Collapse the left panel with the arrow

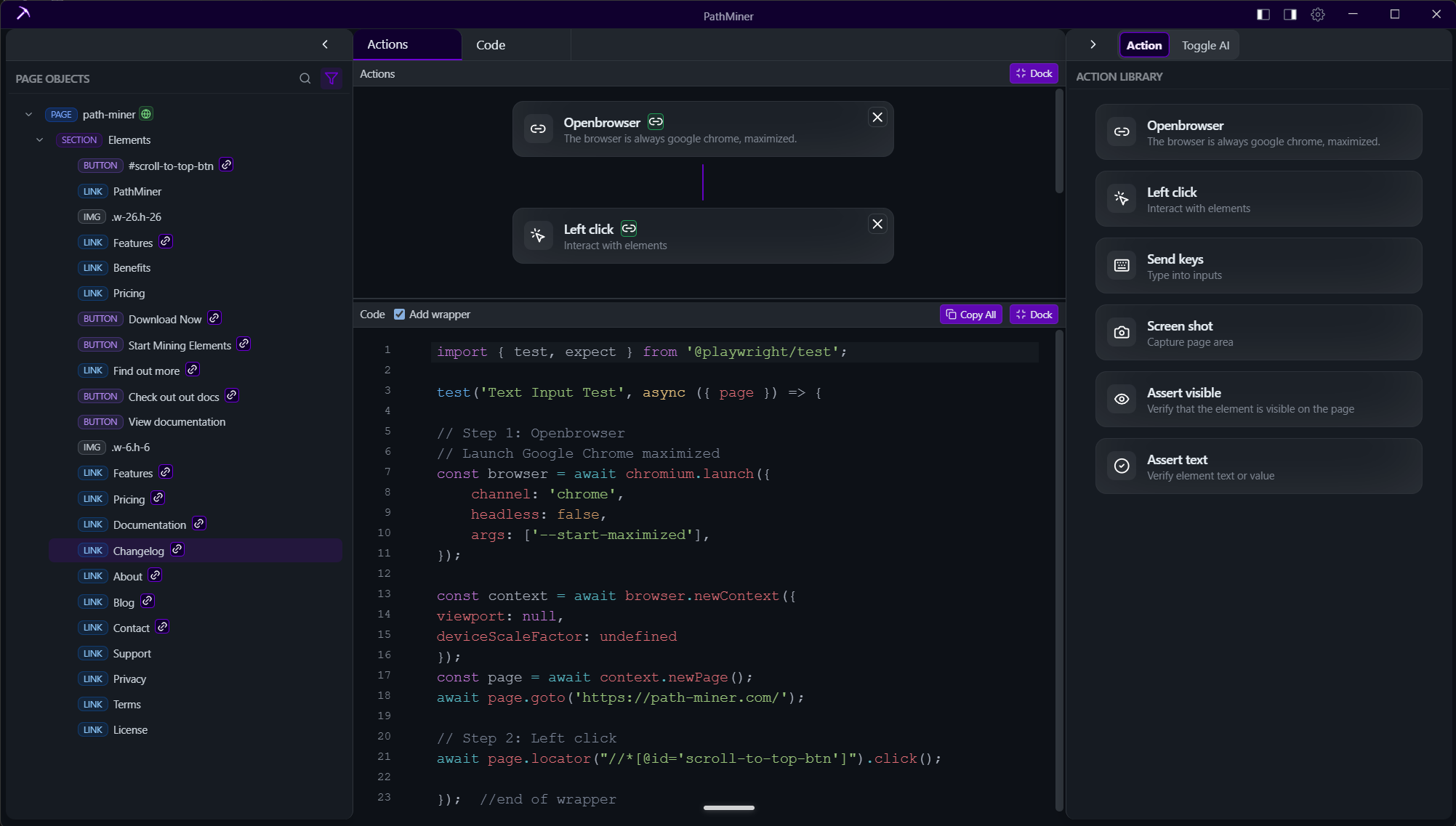point(325,44)
